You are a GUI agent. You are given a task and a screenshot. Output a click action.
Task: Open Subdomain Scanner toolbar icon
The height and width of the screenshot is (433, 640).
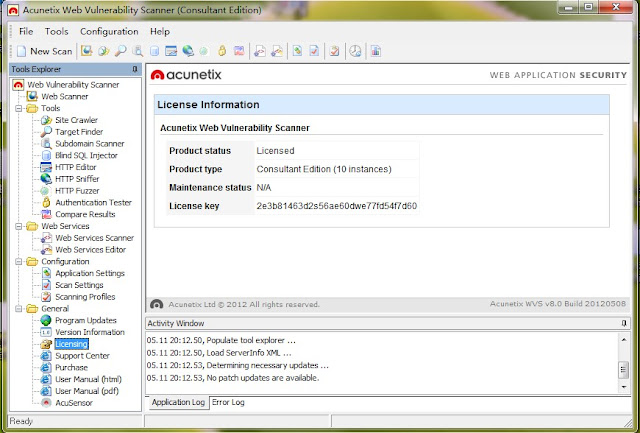point(138,51)
